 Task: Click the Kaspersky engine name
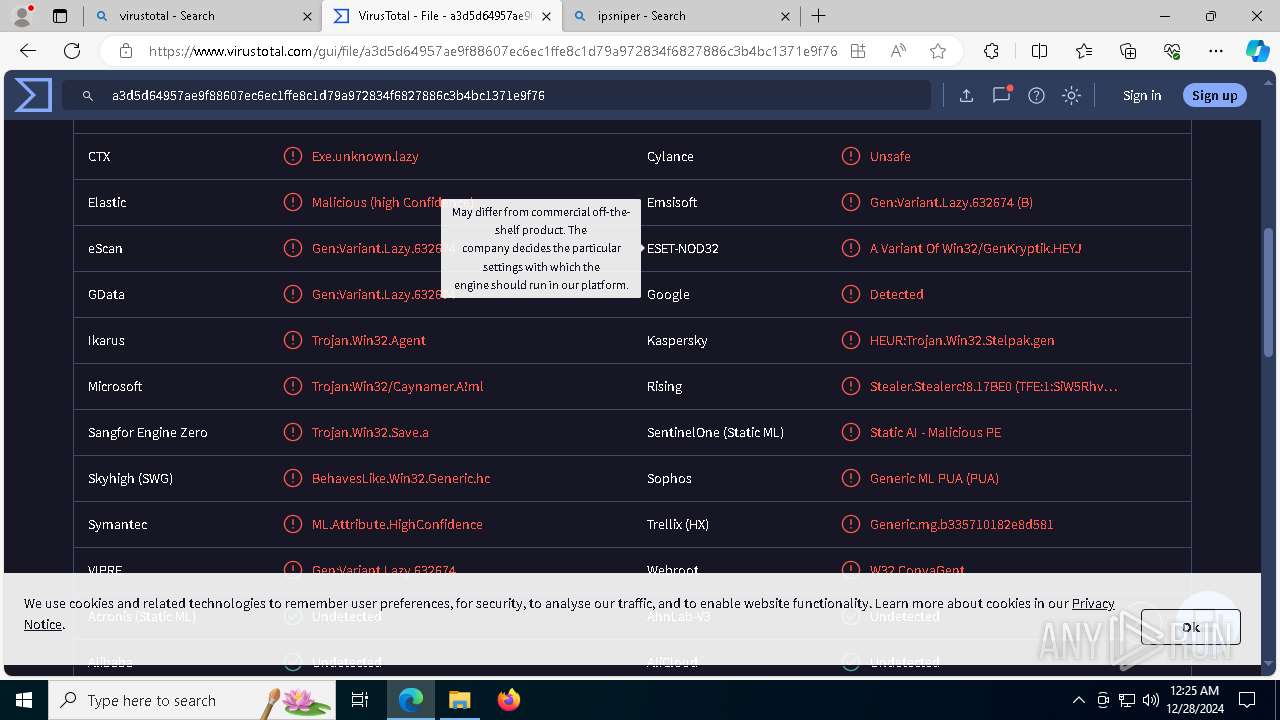677,340
